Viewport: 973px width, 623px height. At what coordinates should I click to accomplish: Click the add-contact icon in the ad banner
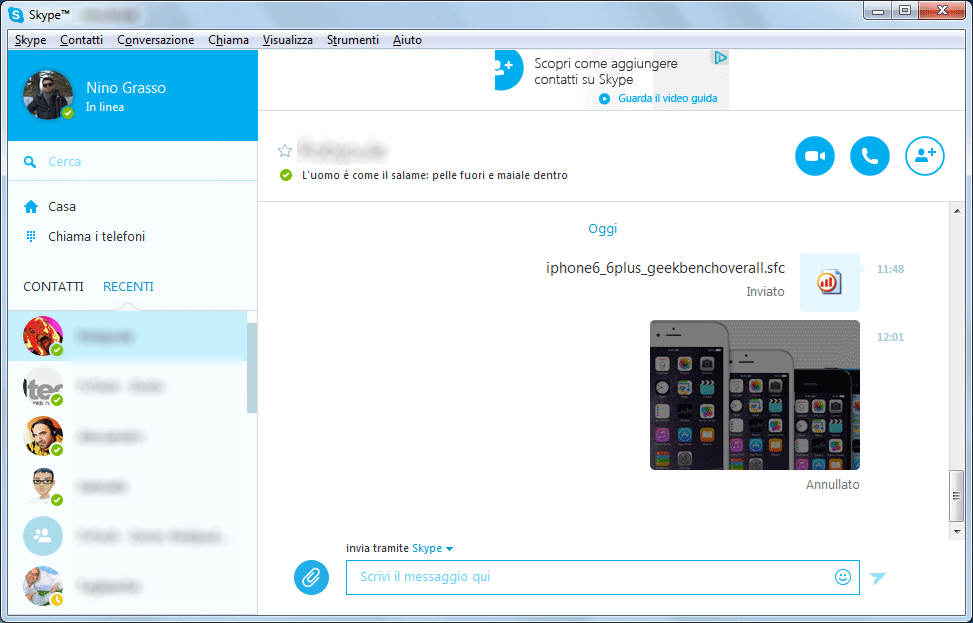pyautogui.click(x=509, y=70)
